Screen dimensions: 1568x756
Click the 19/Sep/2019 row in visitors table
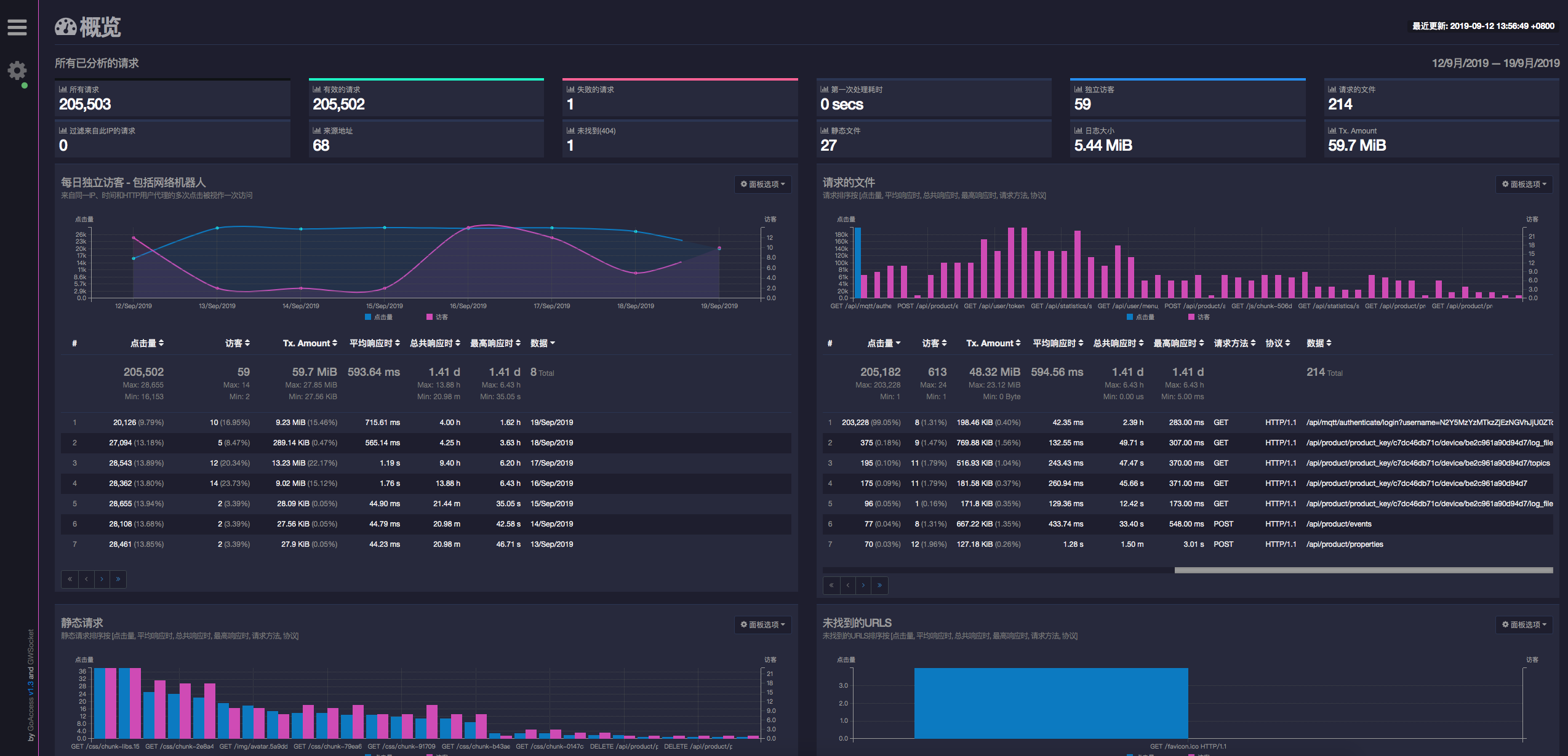tap(551, 423)
